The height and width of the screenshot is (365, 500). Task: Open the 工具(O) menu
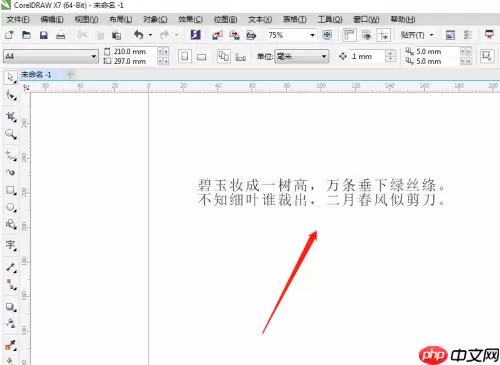[330, 20]
